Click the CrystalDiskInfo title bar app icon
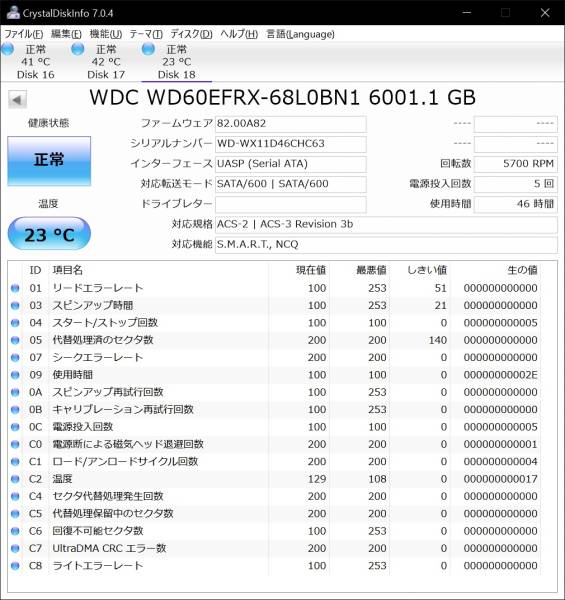 point(13,13)
